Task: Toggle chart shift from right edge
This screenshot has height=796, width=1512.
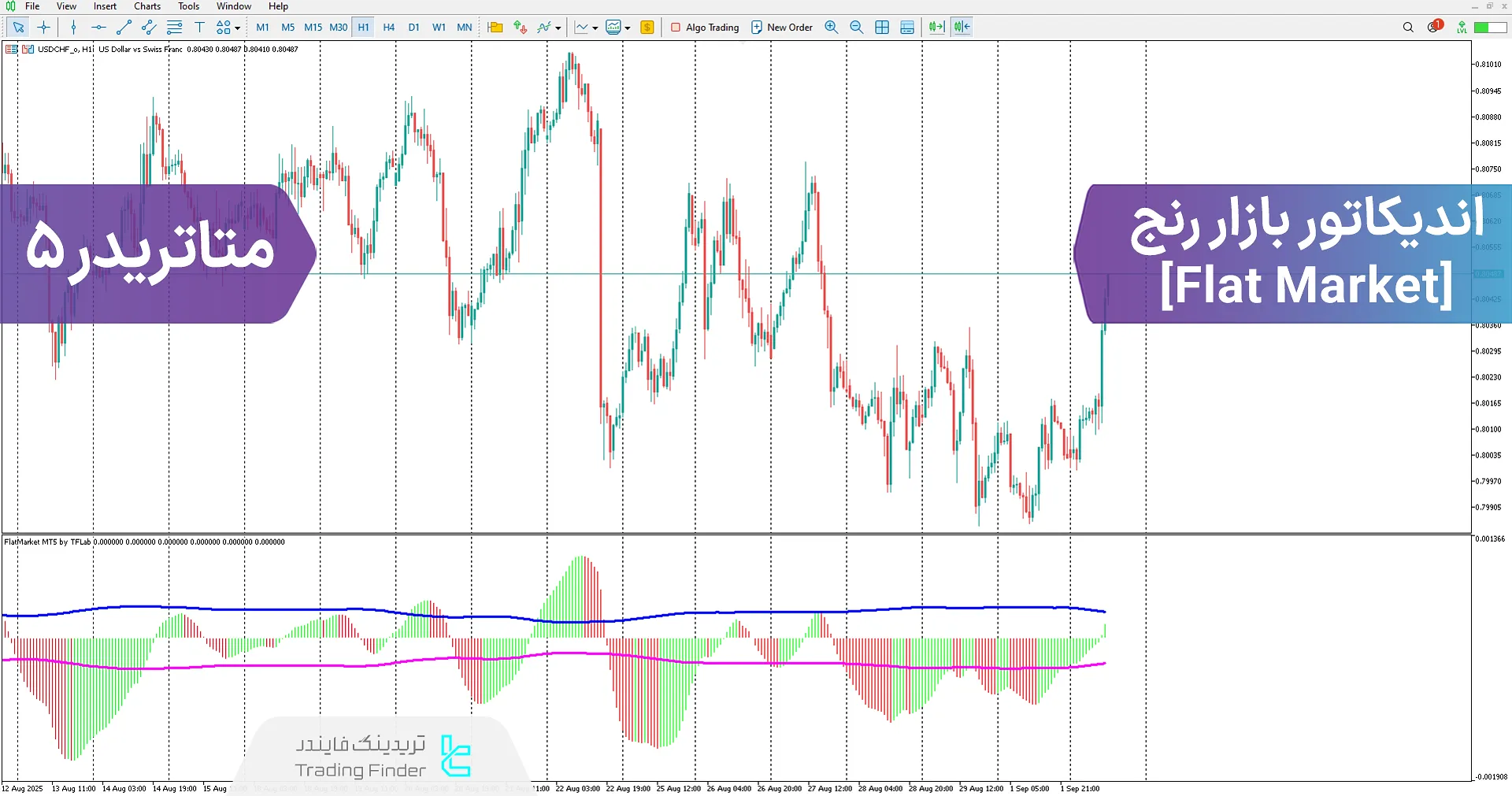Action: 962,28
